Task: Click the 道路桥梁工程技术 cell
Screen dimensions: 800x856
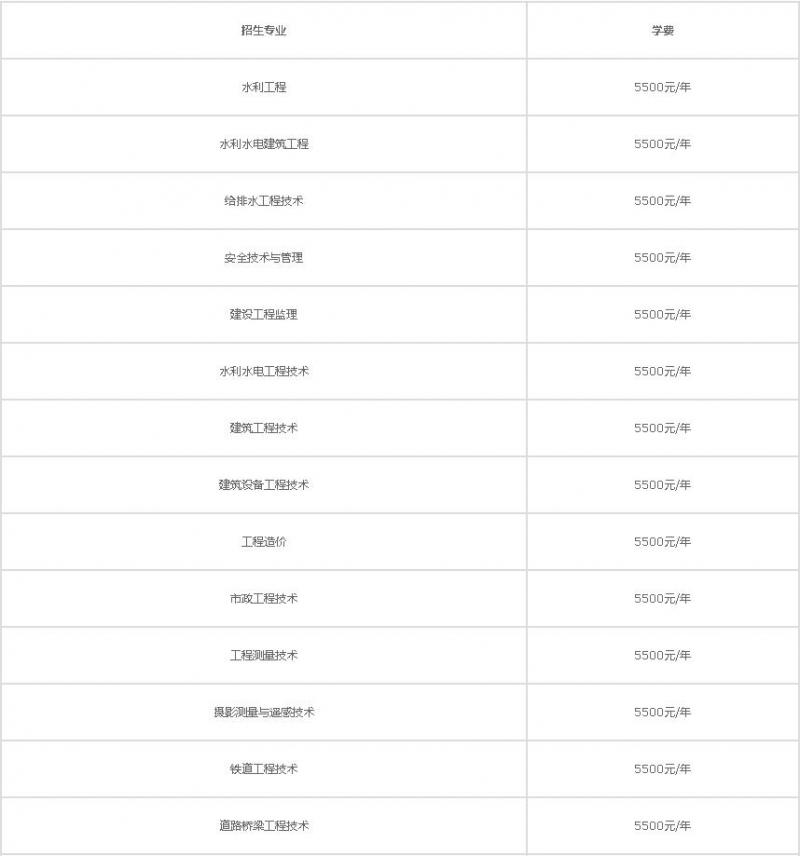Action: click(x=264, y=826)
